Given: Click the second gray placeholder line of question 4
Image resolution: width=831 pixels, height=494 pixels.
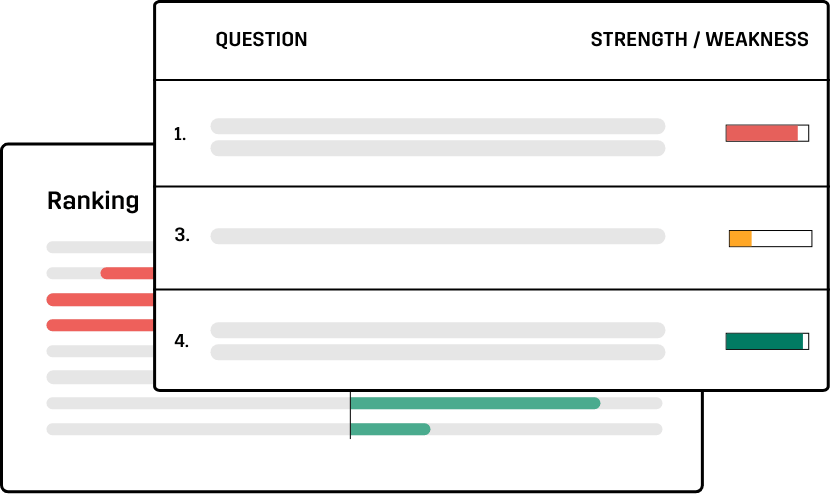Looking at the screenshot, I should 438,352.
